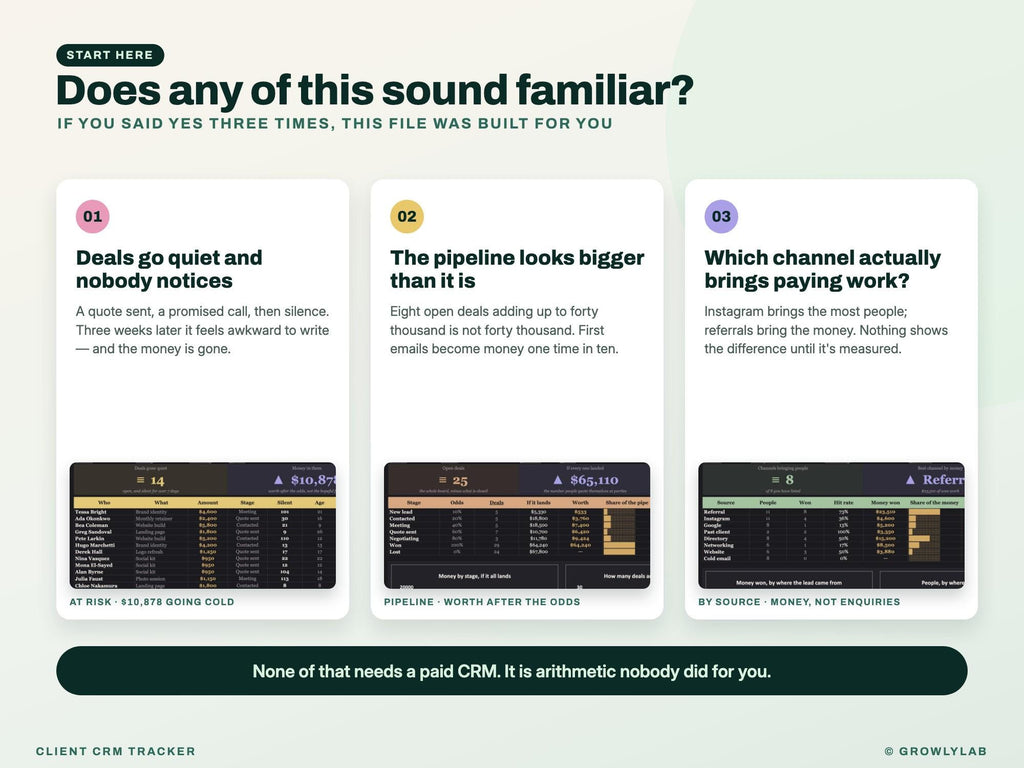The width and height of the screenshot is (1024, 768).
Task: Click the 'Instagram brings the most people' paragraph
Action: click(825, 330)
